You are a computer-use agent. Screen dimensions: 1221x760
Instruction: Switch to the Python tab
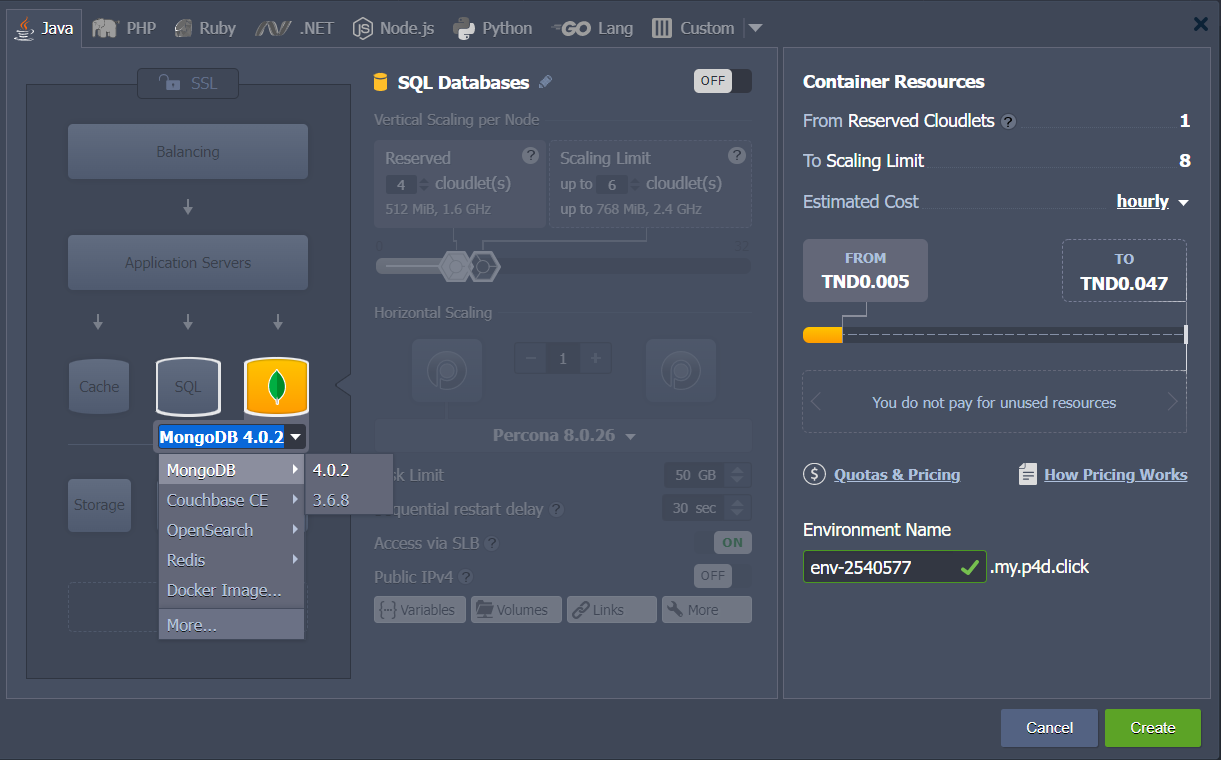[493, 28]
